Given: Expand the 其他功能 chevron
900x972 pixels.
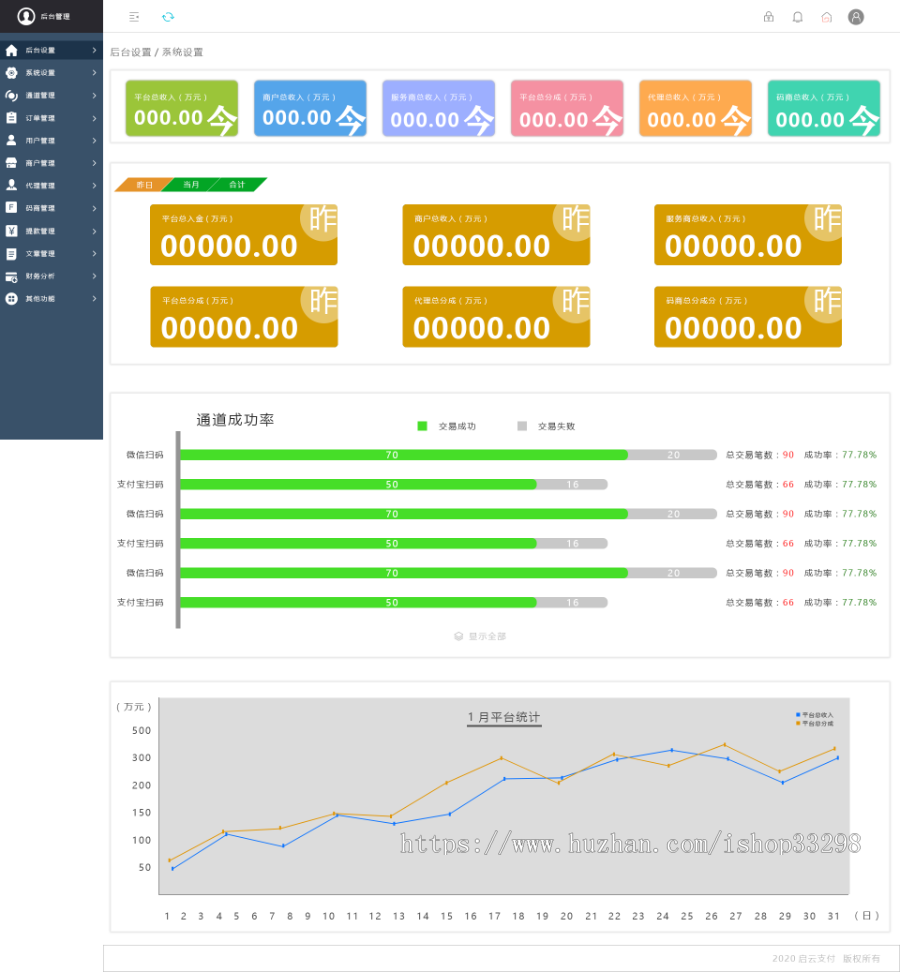Looking at the screenshot, I should [94, 299].
